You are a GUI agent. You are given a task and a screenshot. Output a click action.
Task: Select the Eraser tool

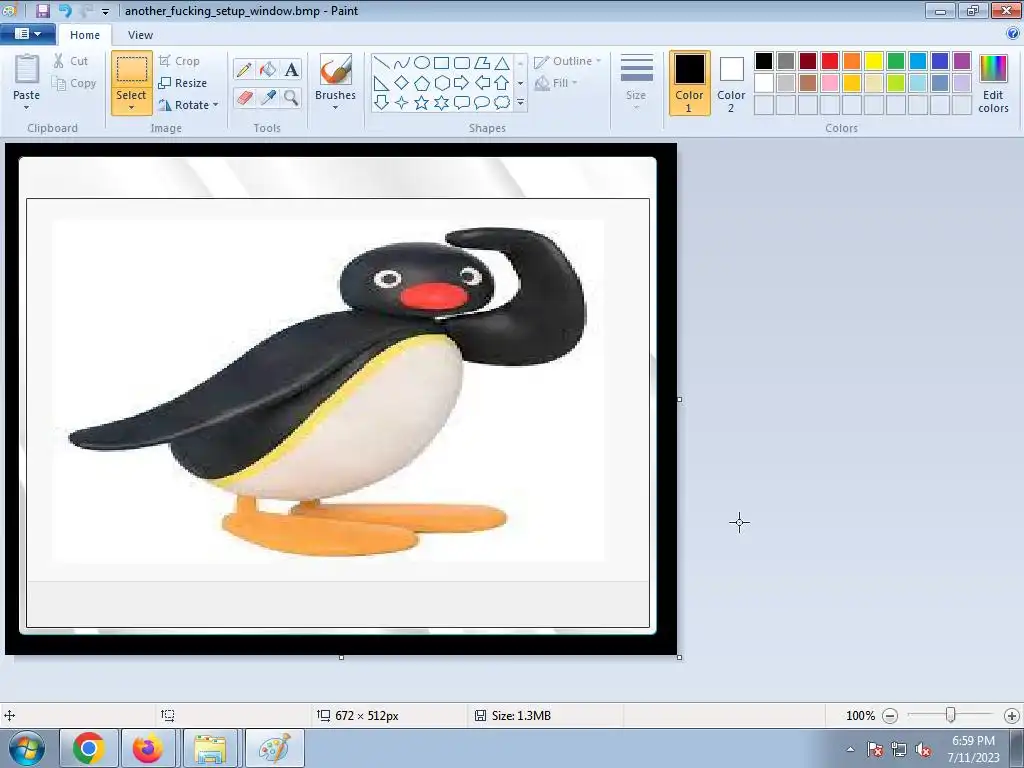244,98
